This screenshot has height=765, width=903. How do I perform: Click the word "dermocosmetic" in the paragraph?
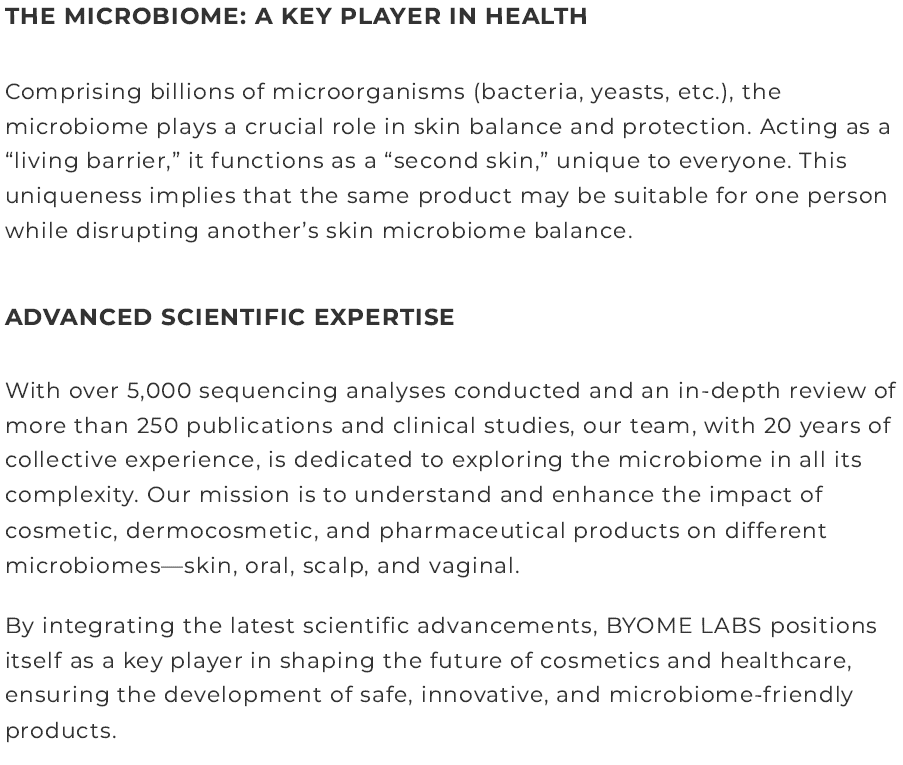(199, 531)
